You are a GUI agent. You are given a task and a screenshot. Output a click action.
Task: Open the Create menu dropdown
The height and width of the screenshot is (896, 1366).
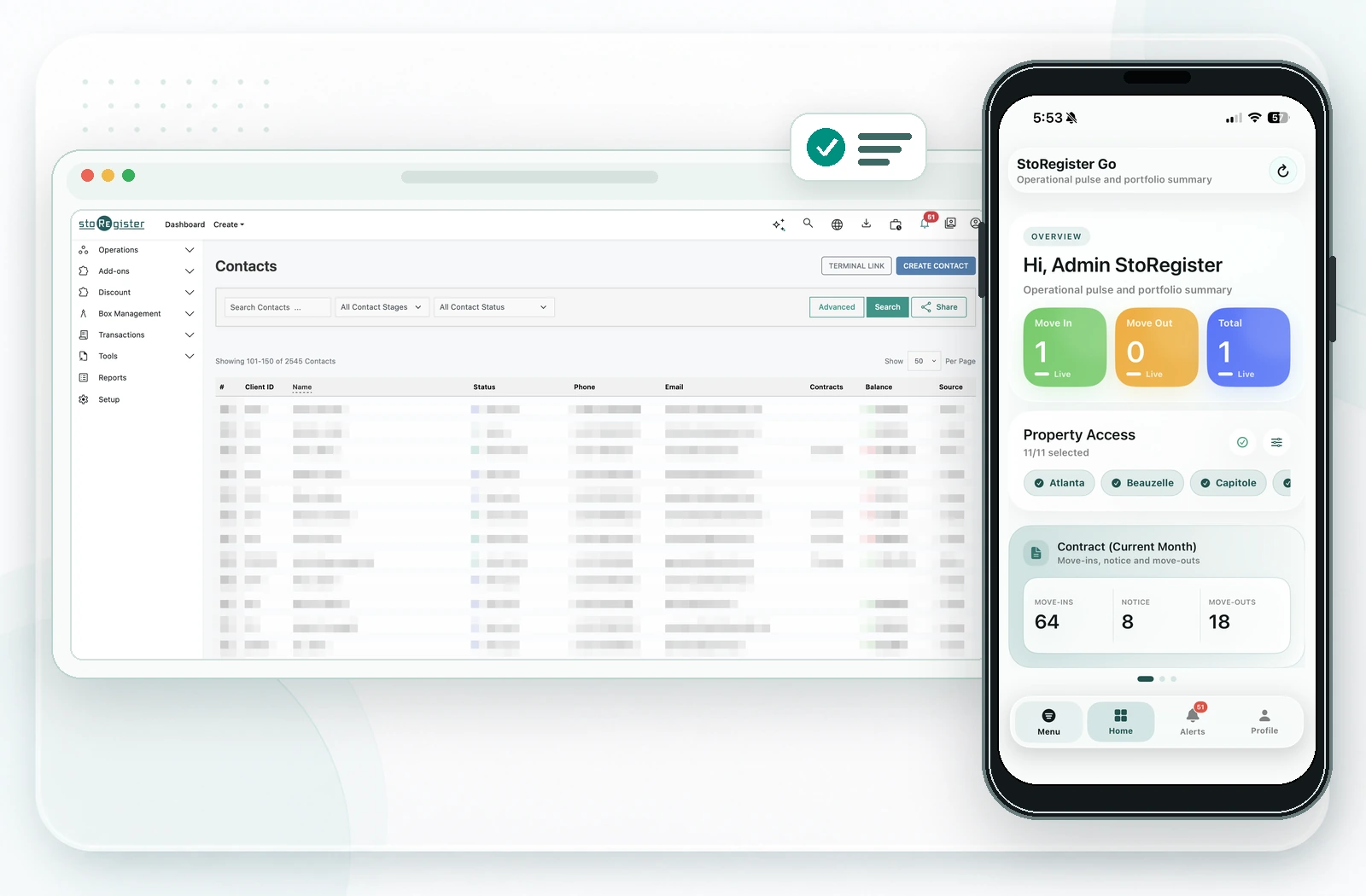pyautogui.click(x=229, y=225)
